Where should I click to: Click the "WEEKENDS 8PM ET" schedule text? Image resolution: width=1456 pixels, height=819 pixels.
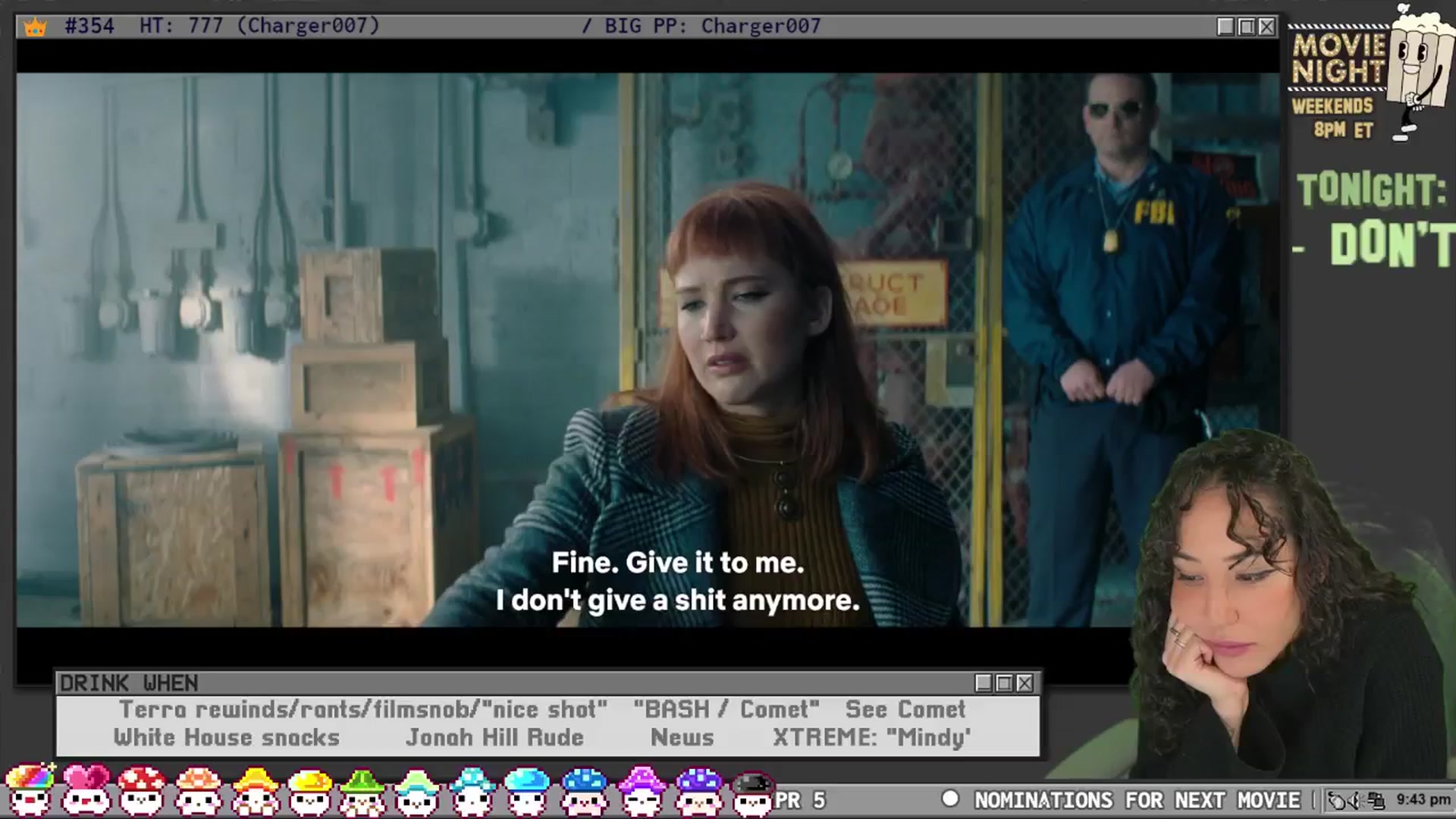click(x=1333, y=118)
